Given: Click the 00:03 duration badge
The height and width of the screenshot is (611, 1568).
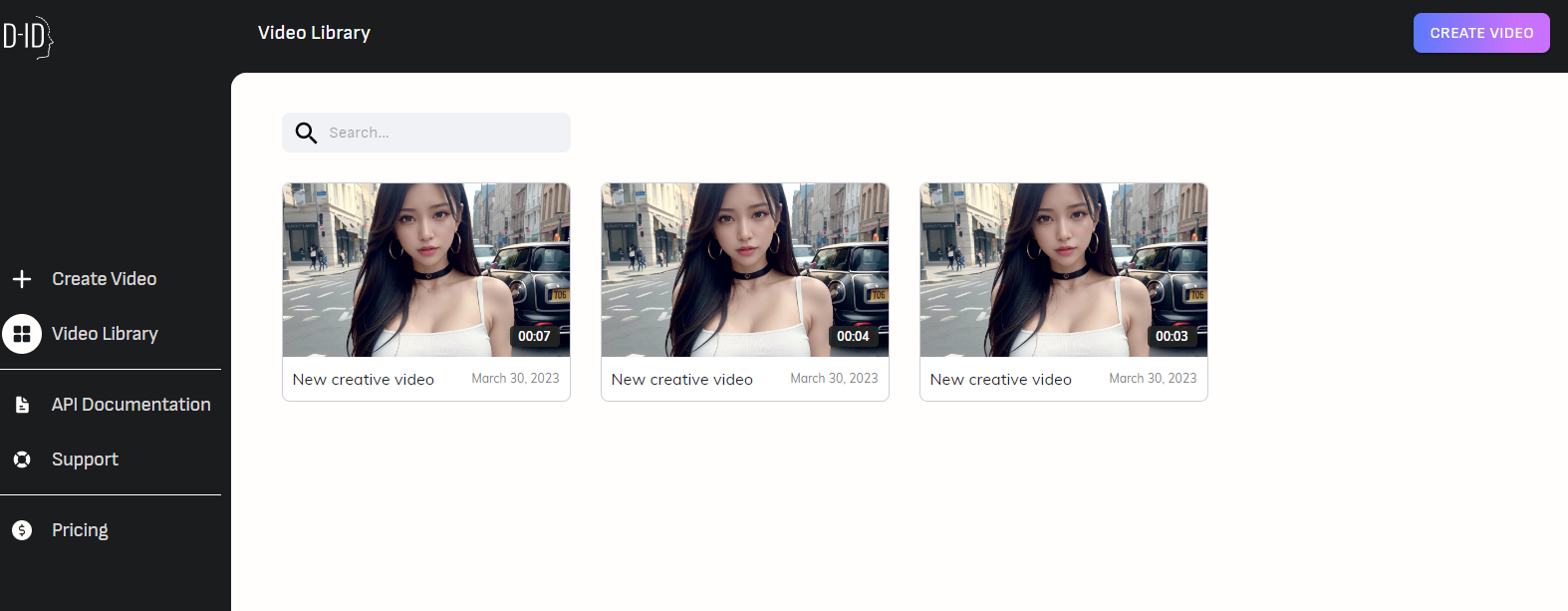Looking at the screenshot, I should (1172, 336).
